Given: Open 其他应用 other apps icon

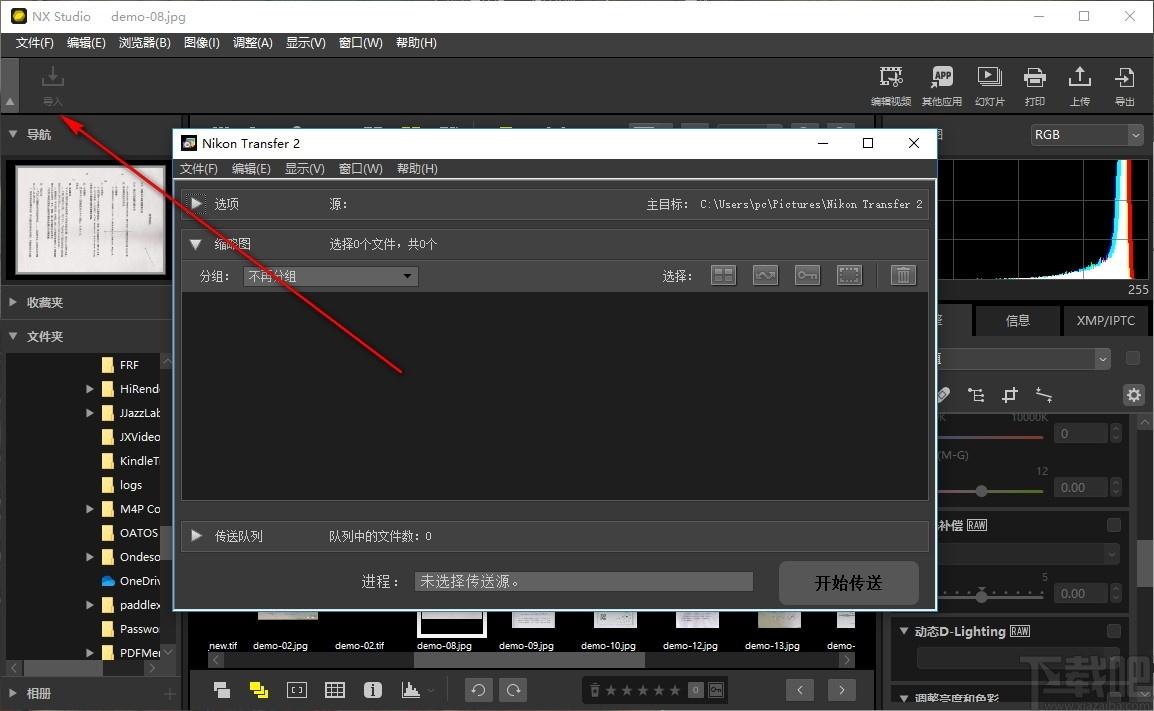Looking at the screenshot, I should (942, 85).
